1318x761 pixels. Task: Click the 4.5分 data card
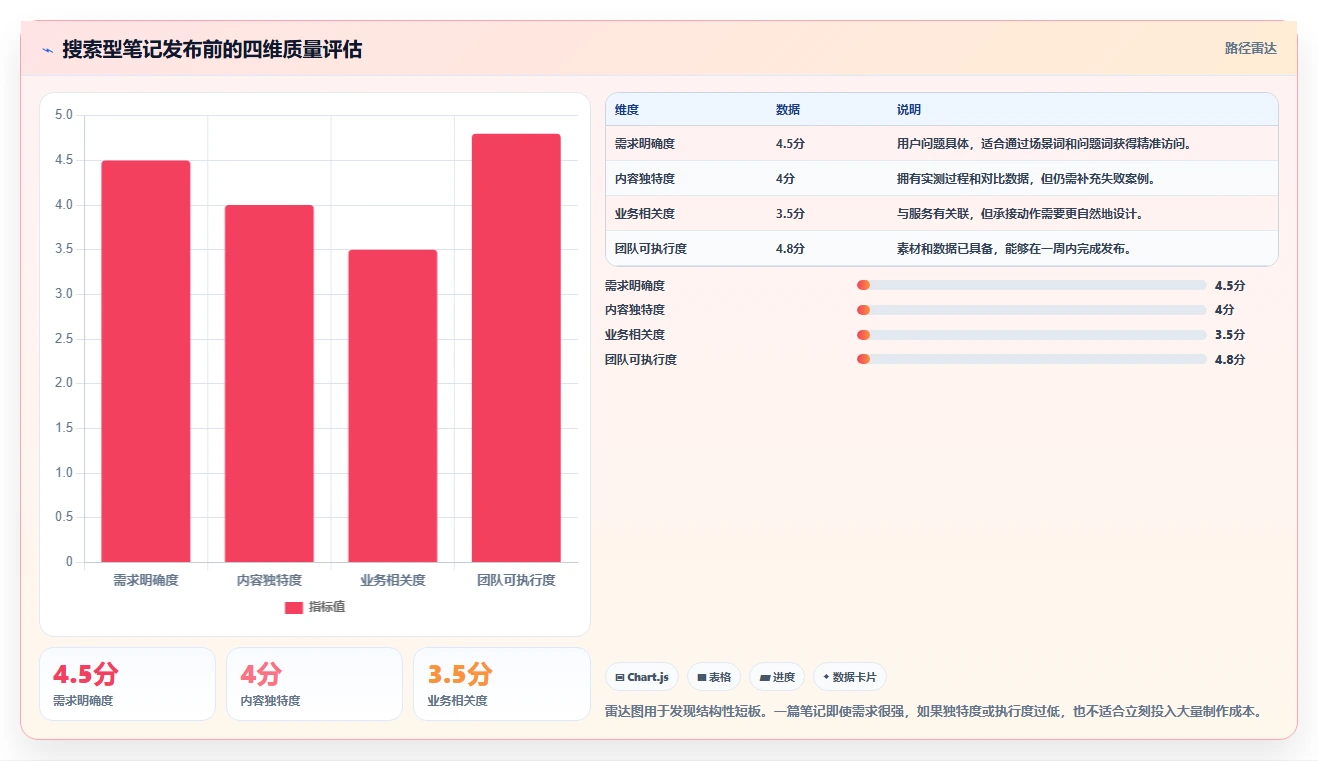127,684
